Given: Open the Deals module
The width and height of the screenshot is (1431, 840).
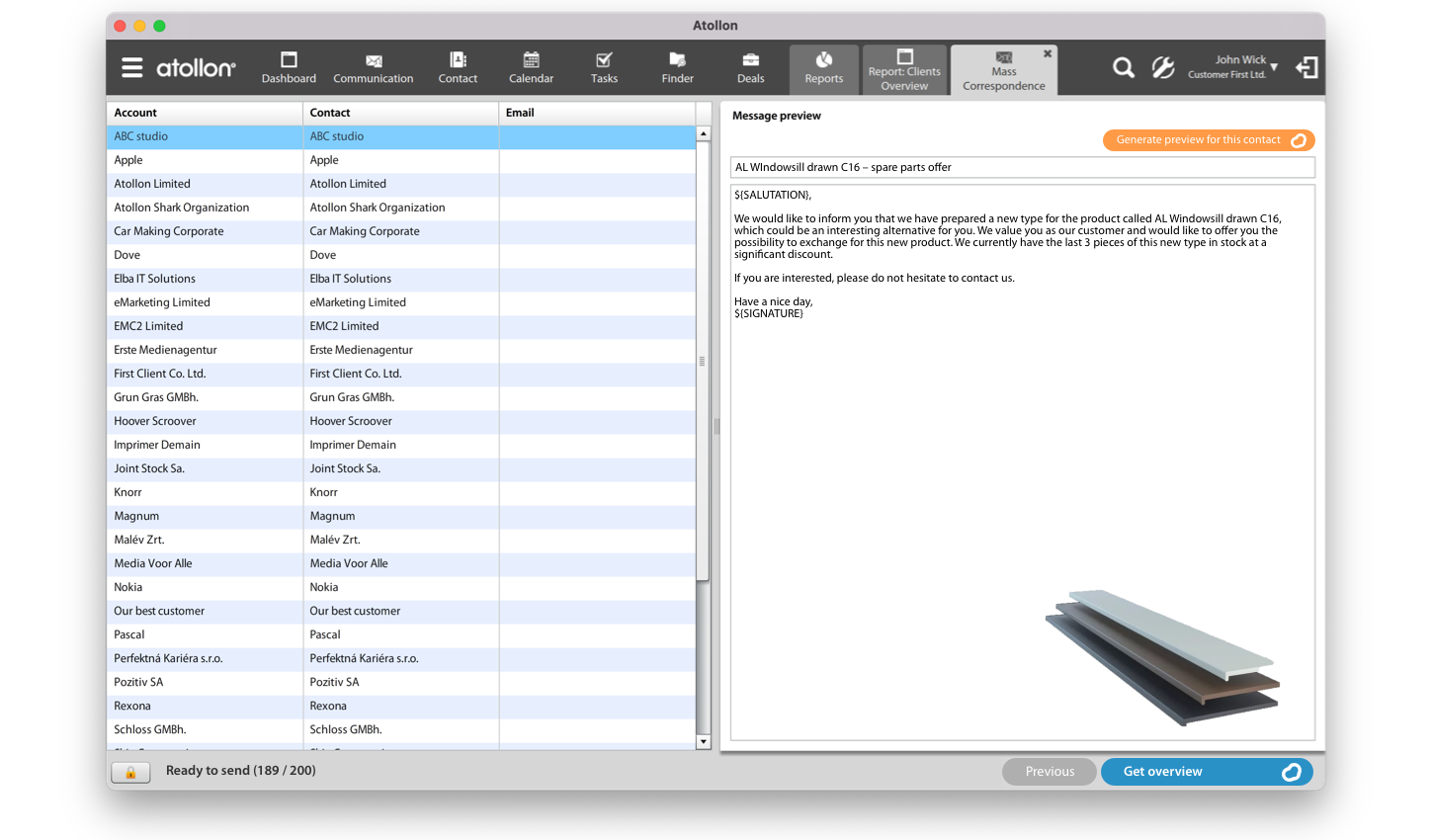Looking at the screenshot, I should 750,68.
